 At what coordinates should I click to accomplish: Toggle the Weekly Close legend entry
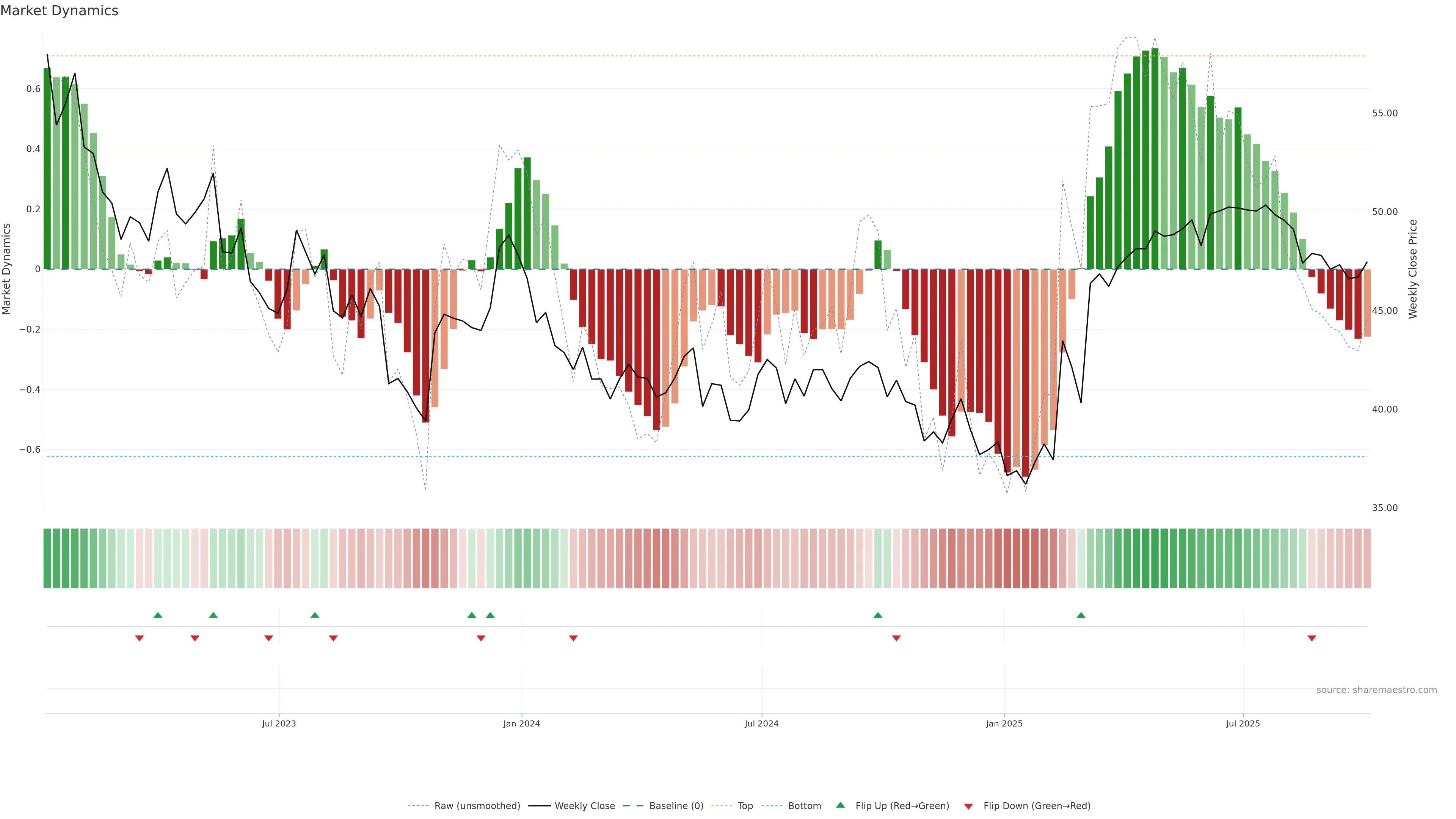tap(584, 806)
